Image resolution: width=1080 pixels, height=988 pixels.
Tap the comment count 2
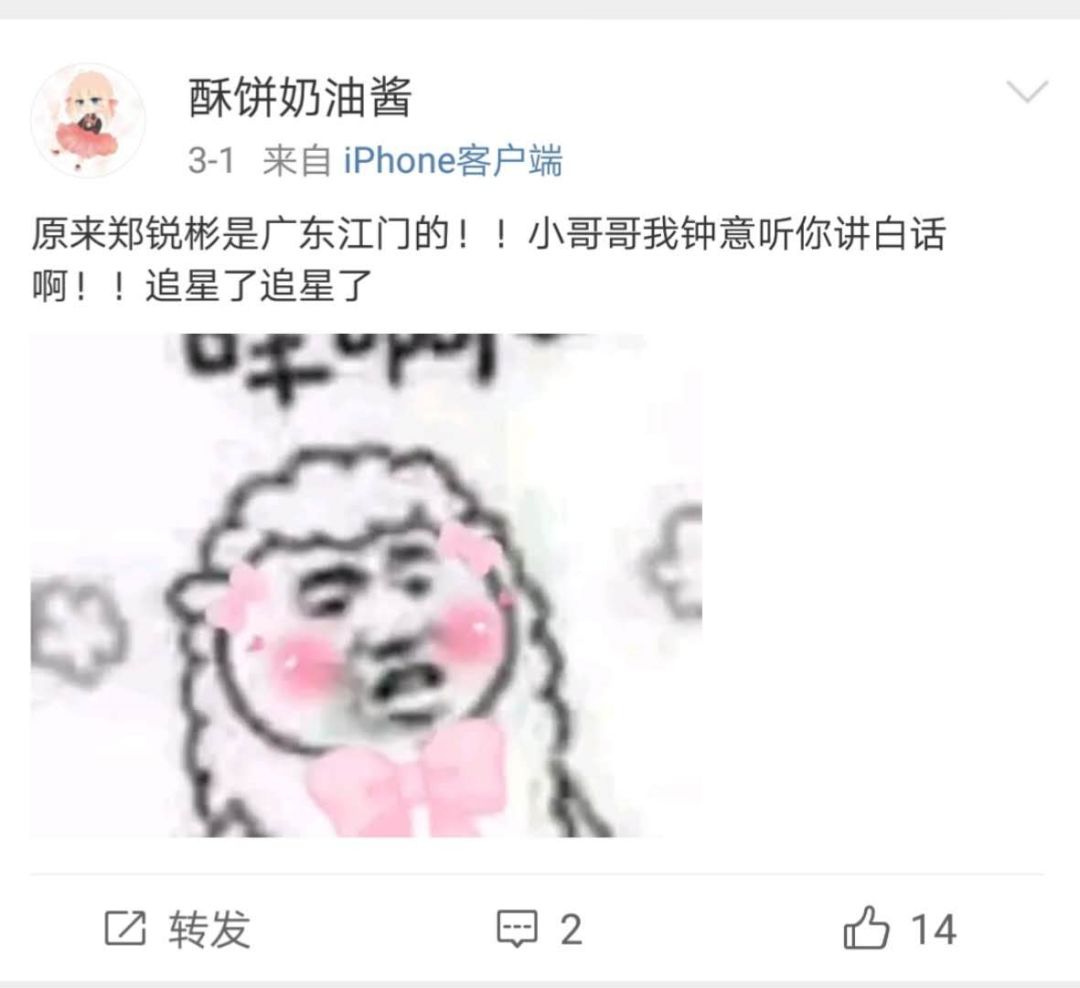(x=571, y=929)
